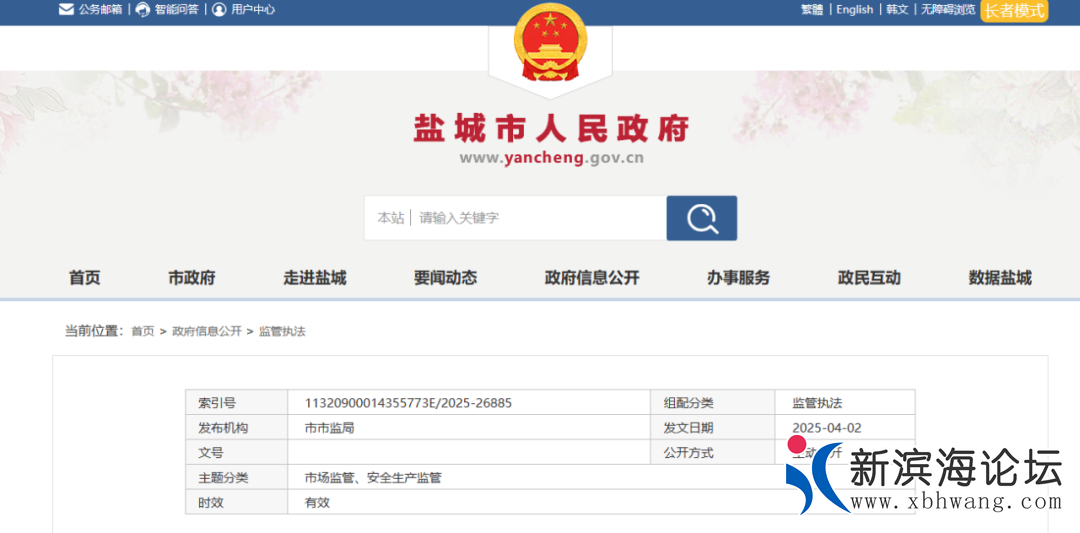Click the 公务邮箱 envelope icon
The width and height of the screenshot is (1080, 533).
point(66,10)
